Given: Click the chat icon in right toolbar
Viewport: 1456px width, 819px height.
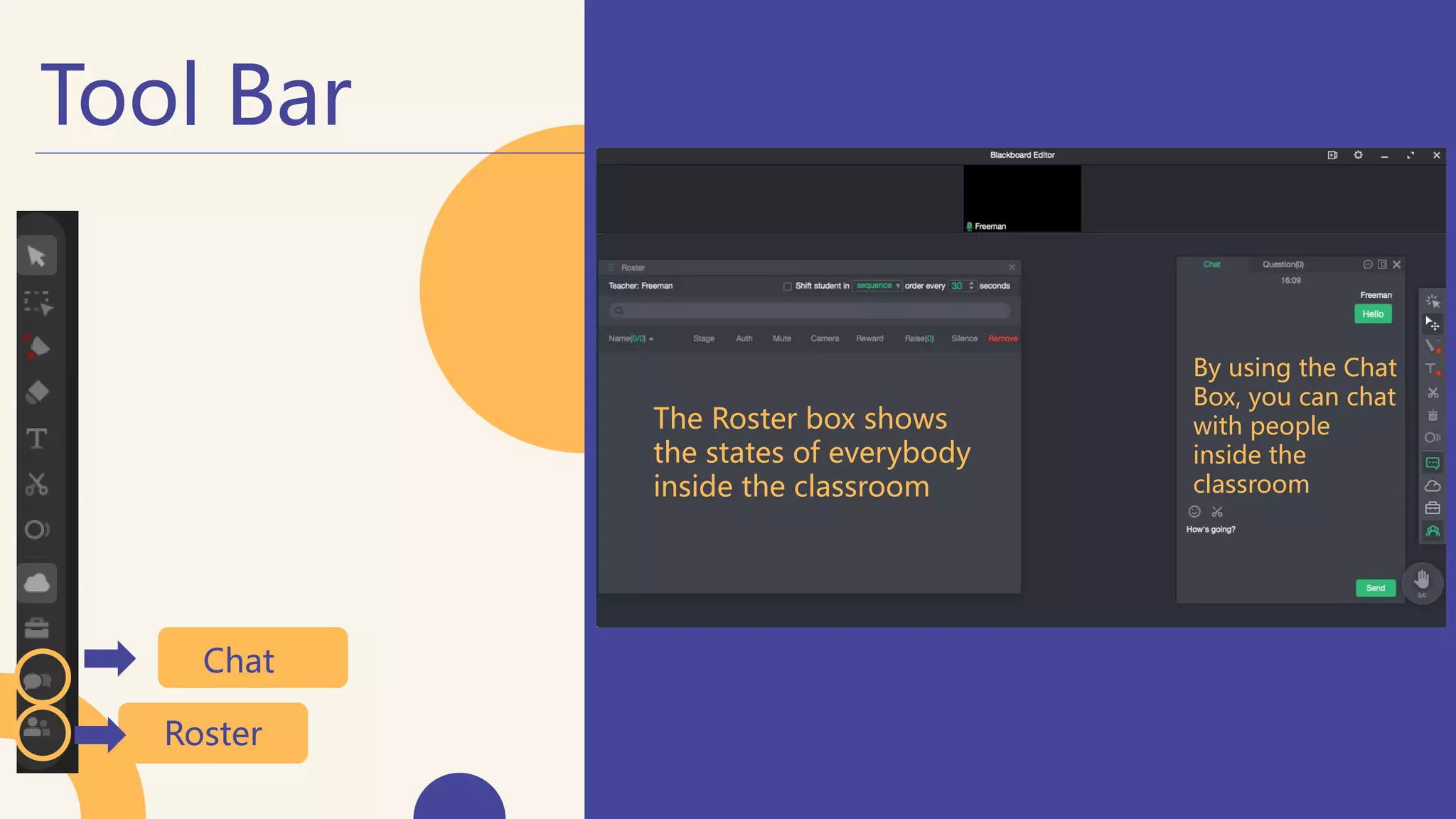Looking at the screenshot, I should point(1433,464).
